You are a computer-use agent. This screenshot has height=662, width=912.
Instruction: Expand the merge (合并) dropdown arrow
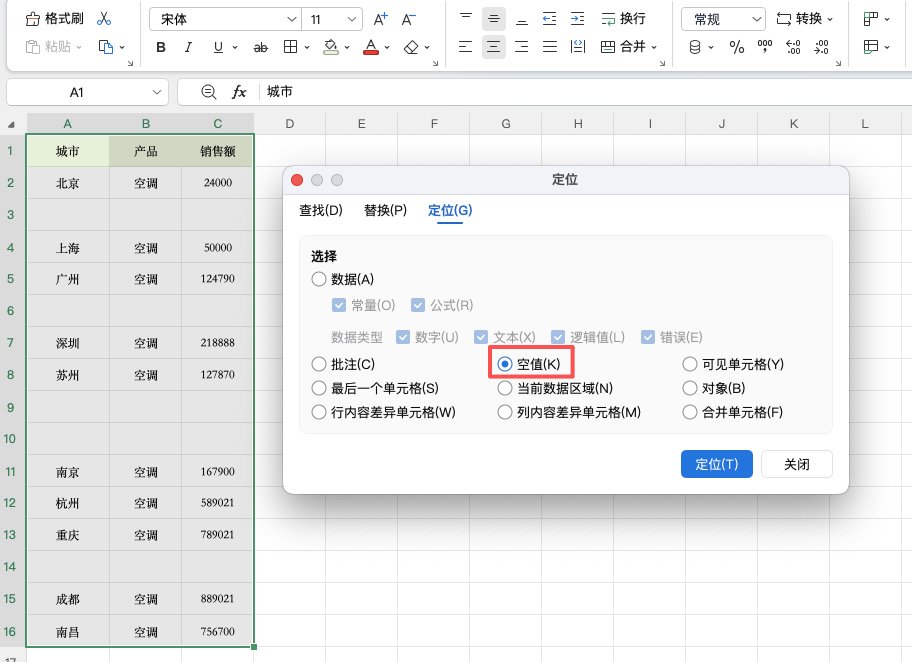coord(654,47)
